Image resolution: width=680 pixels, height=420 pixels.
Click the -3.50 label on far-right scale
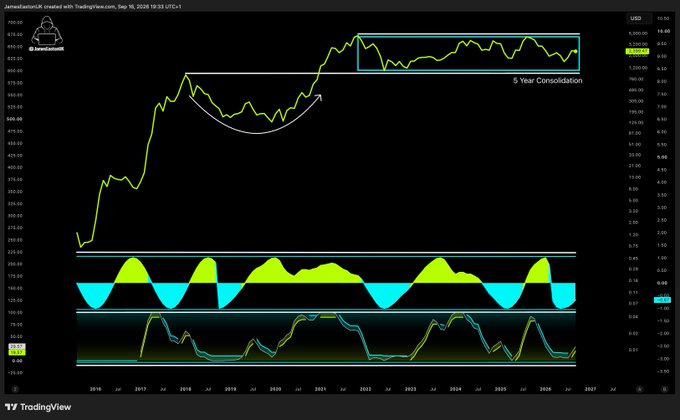click(x=662, y=371)
